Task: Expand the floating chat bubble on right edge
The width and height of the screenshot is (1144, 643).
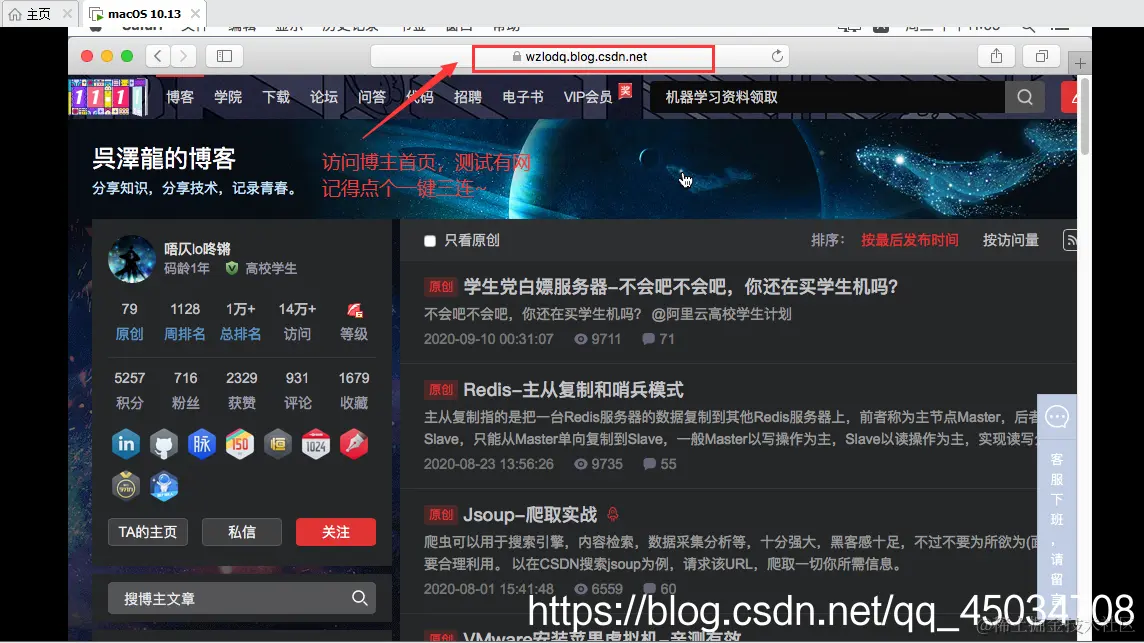Action: pos(1057,417)
